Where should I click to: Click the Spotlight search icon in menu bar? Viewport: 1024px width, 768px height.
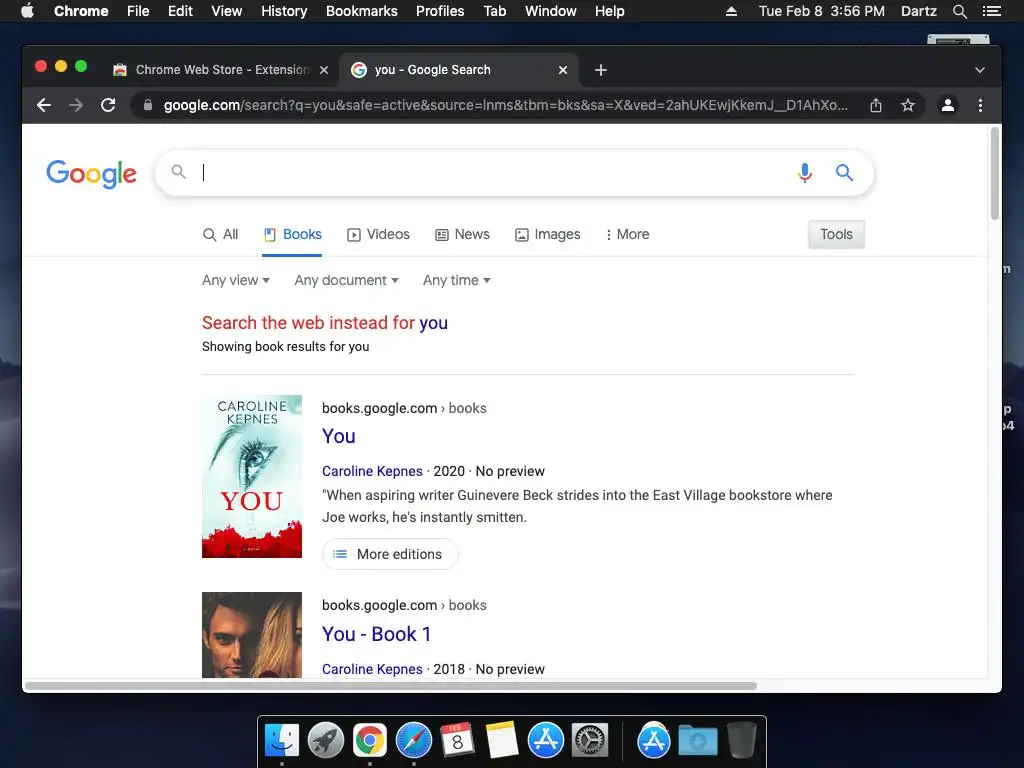(x=959, y=11)
